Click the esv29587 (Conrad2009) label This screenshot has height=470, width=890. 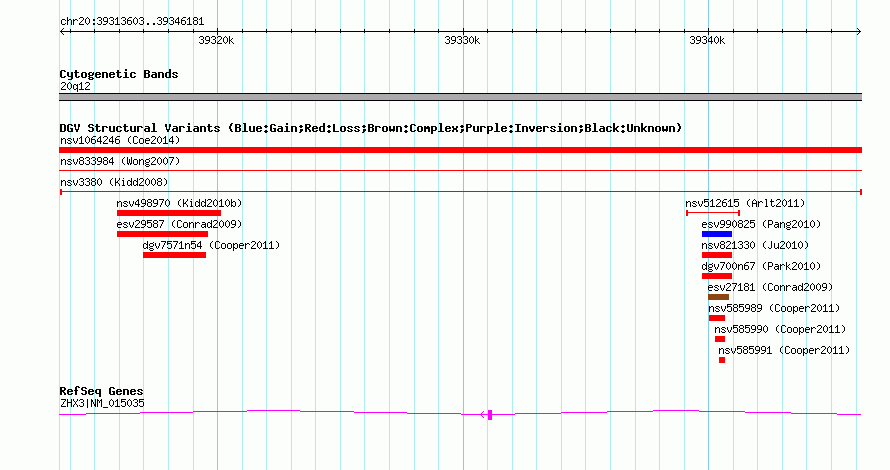[x=179, y=224]
